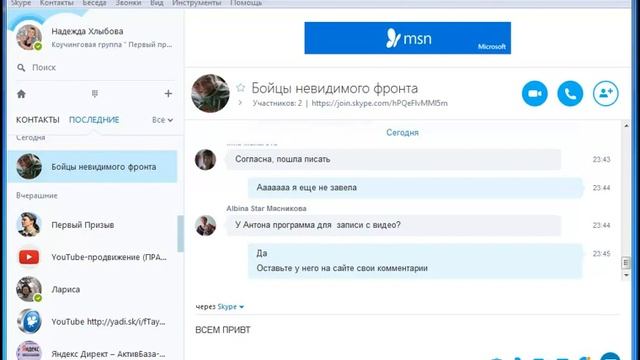Switch to the ПОСЛЕДНИЕ tab

(94, 120)
